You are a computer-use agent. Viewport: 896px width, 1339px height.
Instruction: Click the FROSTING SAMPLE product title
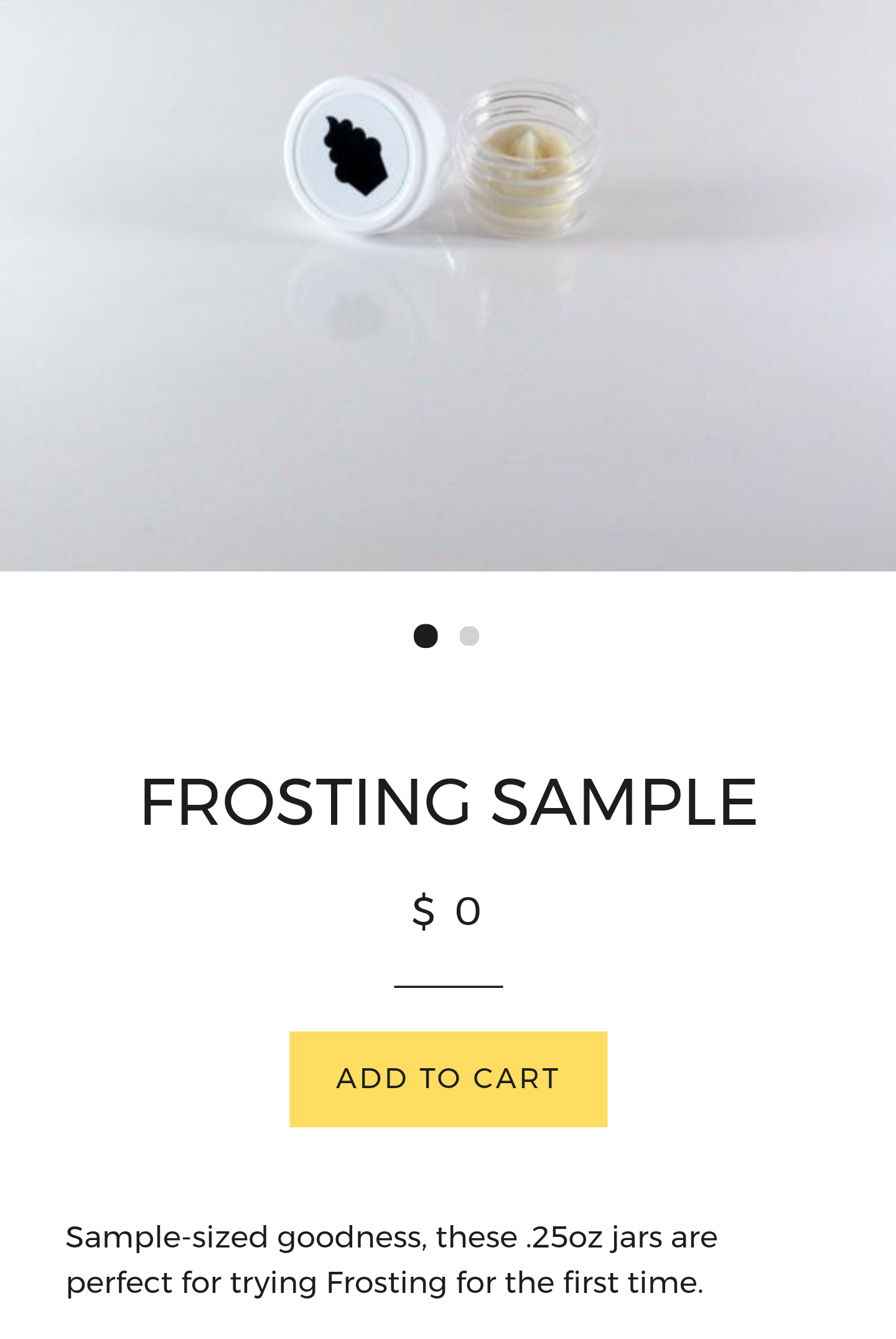pos(448,802)
